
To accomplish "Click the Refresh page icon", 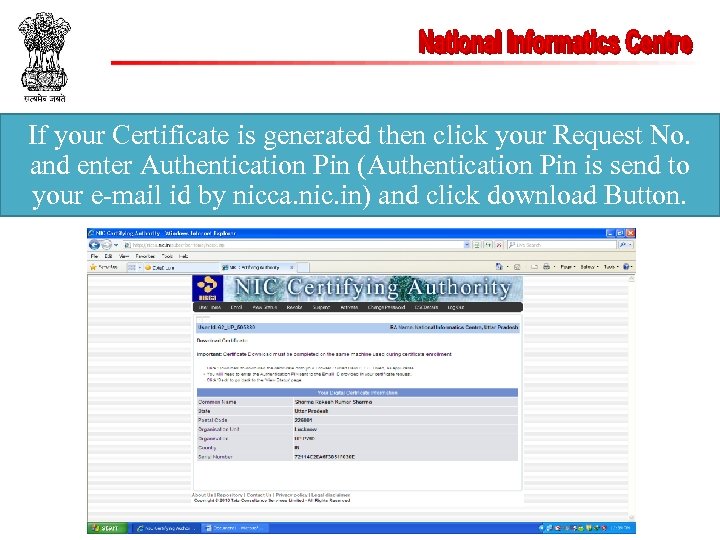I will [x=488, y=245].
